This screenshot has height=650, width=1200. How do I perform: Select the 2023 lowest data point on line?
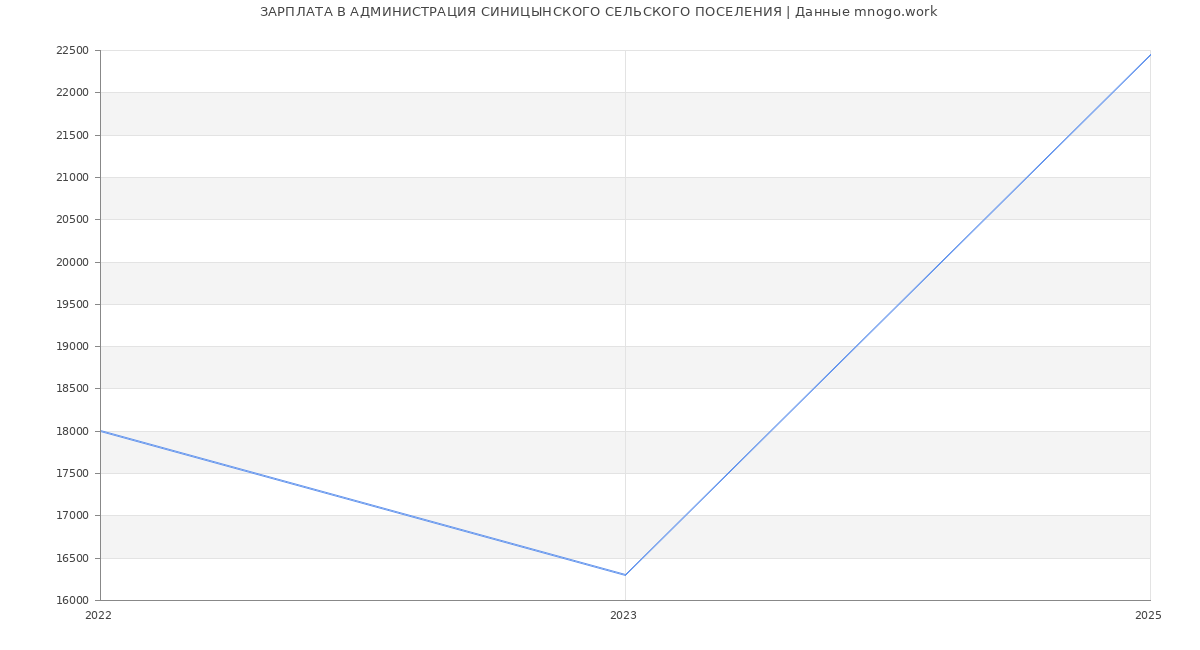(625, 575)
